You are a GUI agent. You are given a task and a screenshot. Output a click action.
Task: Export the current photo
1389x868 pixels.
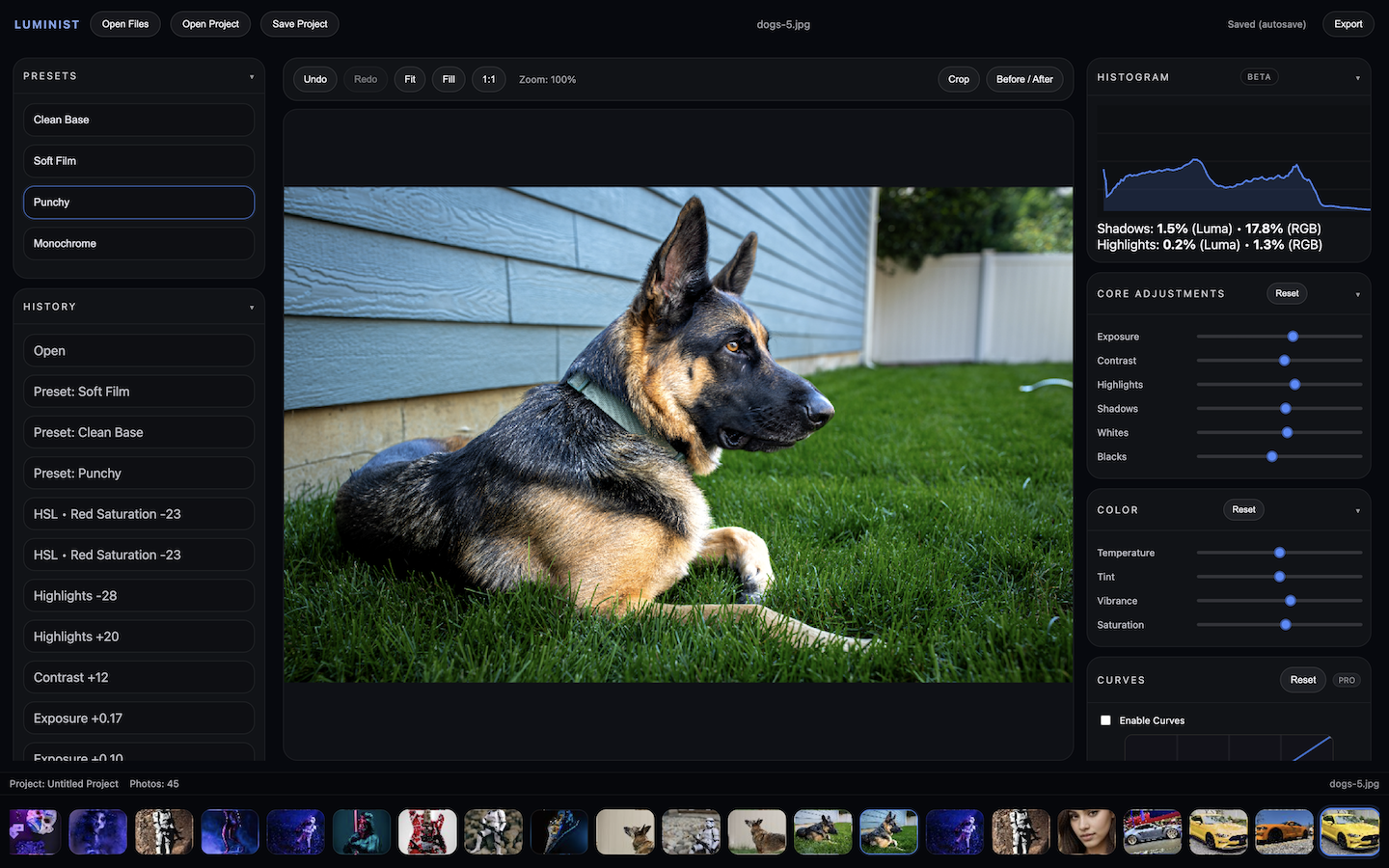point(1348,24)
